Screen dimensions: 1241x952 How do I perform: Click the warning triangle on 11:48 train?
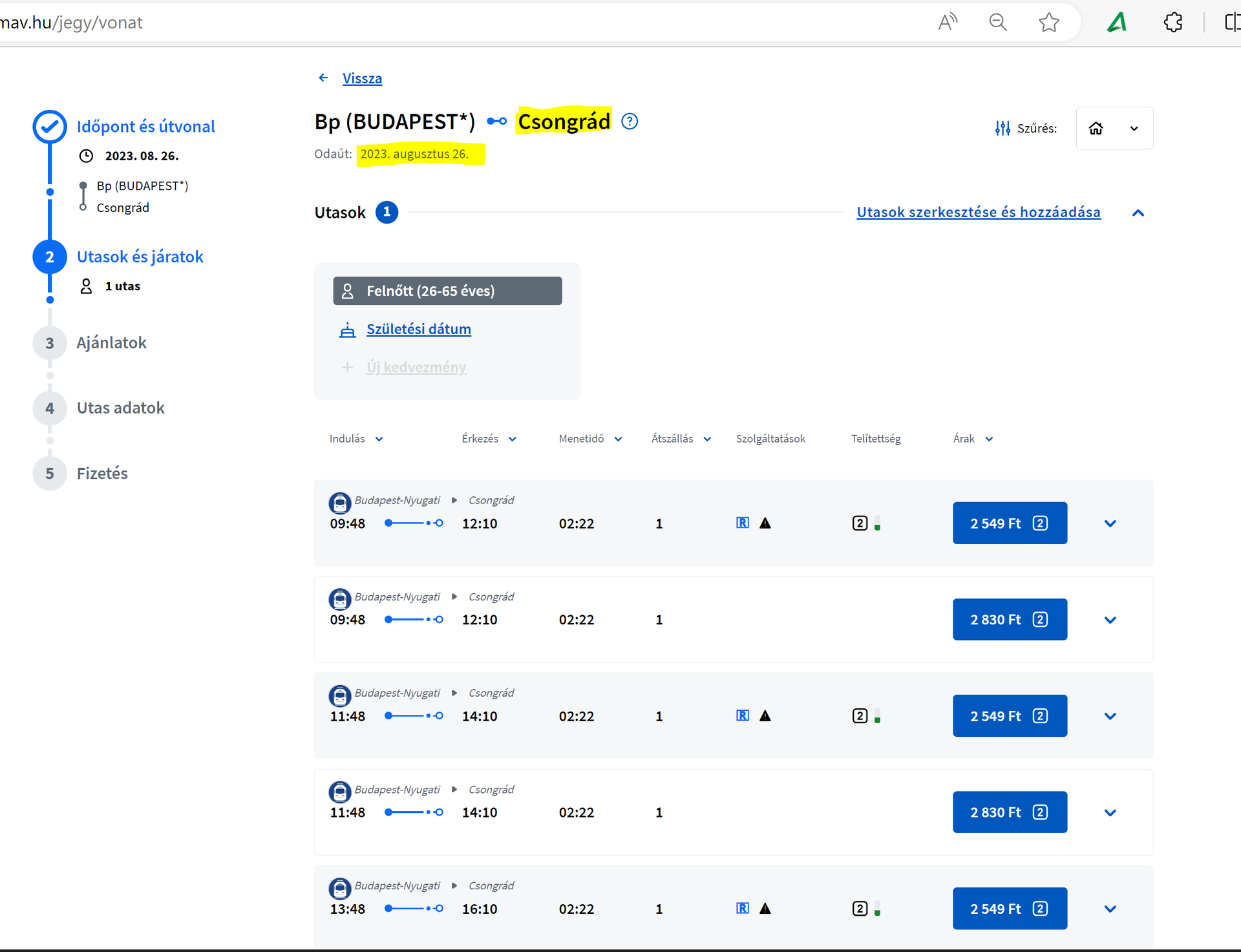click(x=765, y=715)
